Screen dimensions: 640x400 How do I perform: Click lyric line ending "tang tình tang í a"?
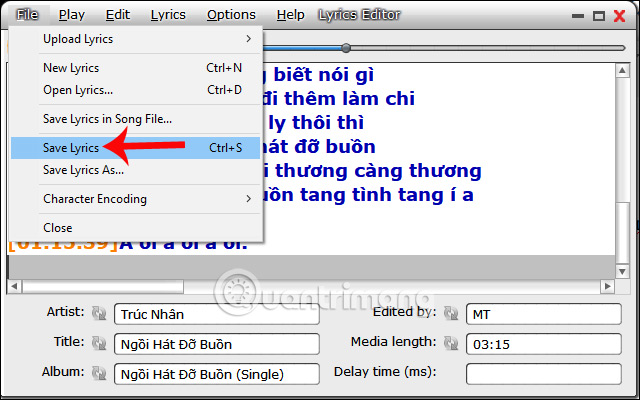[x=368, y=195]
